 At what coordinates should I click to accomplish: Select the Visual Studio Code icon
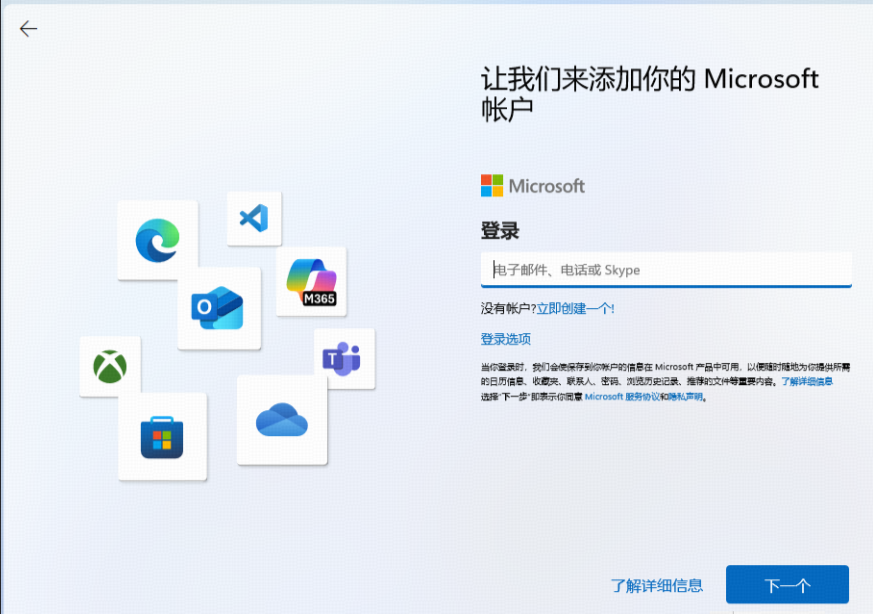[x=254, y=218]
